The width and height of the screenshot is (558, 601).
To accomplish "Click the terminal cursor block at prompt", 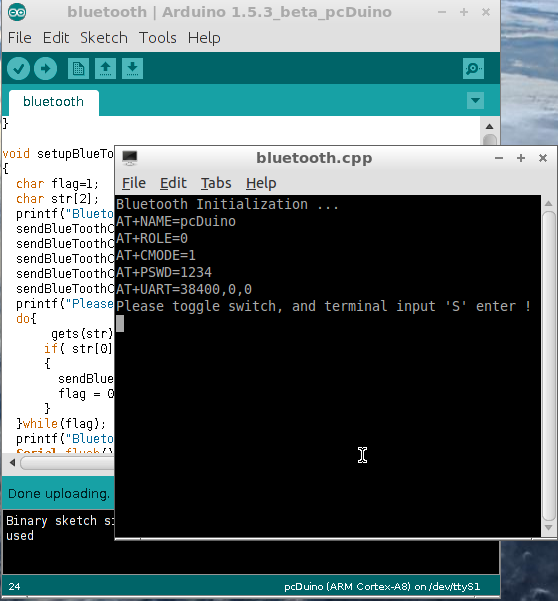I will (120, 323).
